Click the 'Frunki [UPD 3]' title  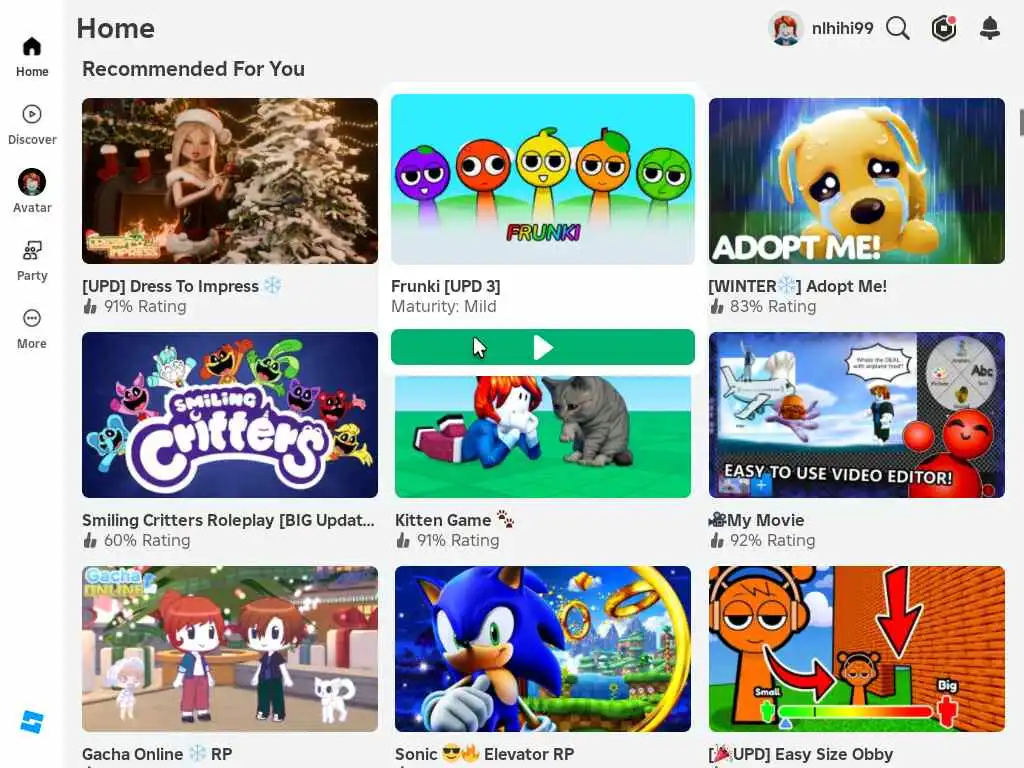(445, 286)
